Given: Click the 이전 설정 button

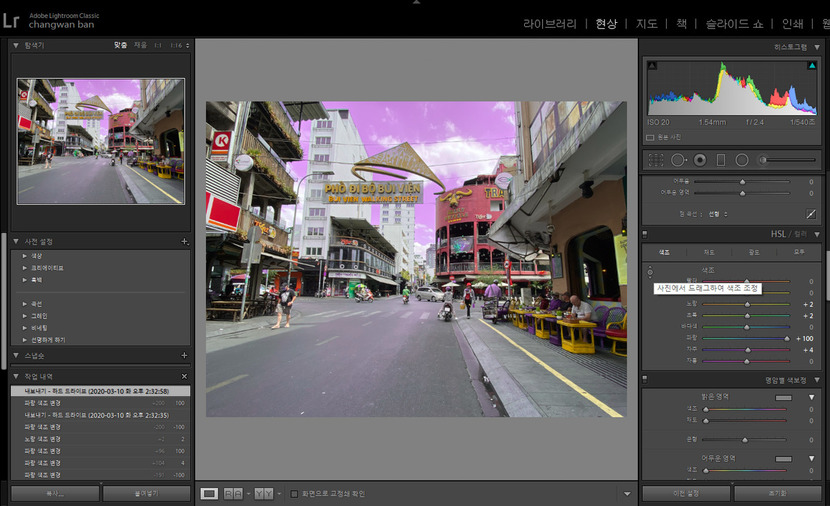Looking at the screenshot, I should 686,493.
